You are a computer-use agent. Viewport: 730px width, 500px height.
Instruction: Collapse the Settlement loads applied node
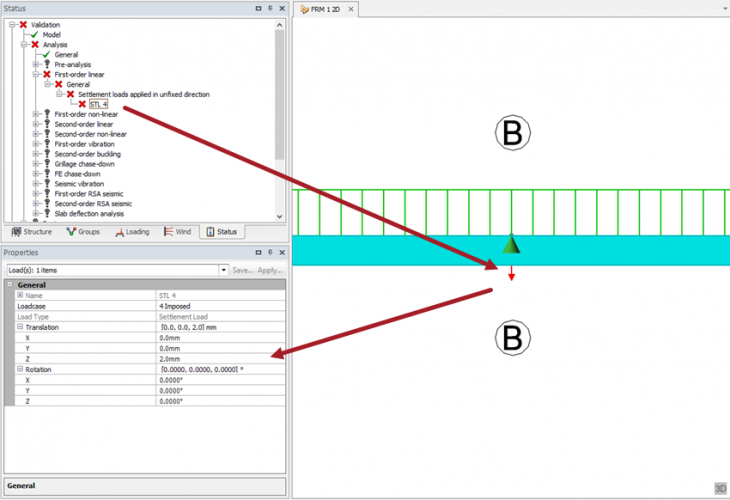pos(60,94)
